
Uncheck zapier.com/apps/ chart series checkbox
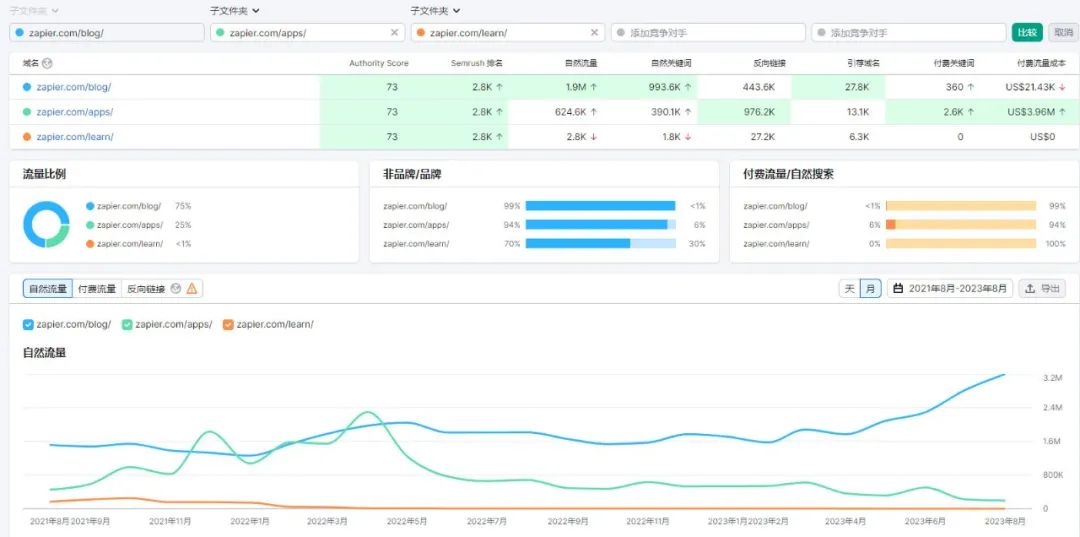click(x=127, y=324)
